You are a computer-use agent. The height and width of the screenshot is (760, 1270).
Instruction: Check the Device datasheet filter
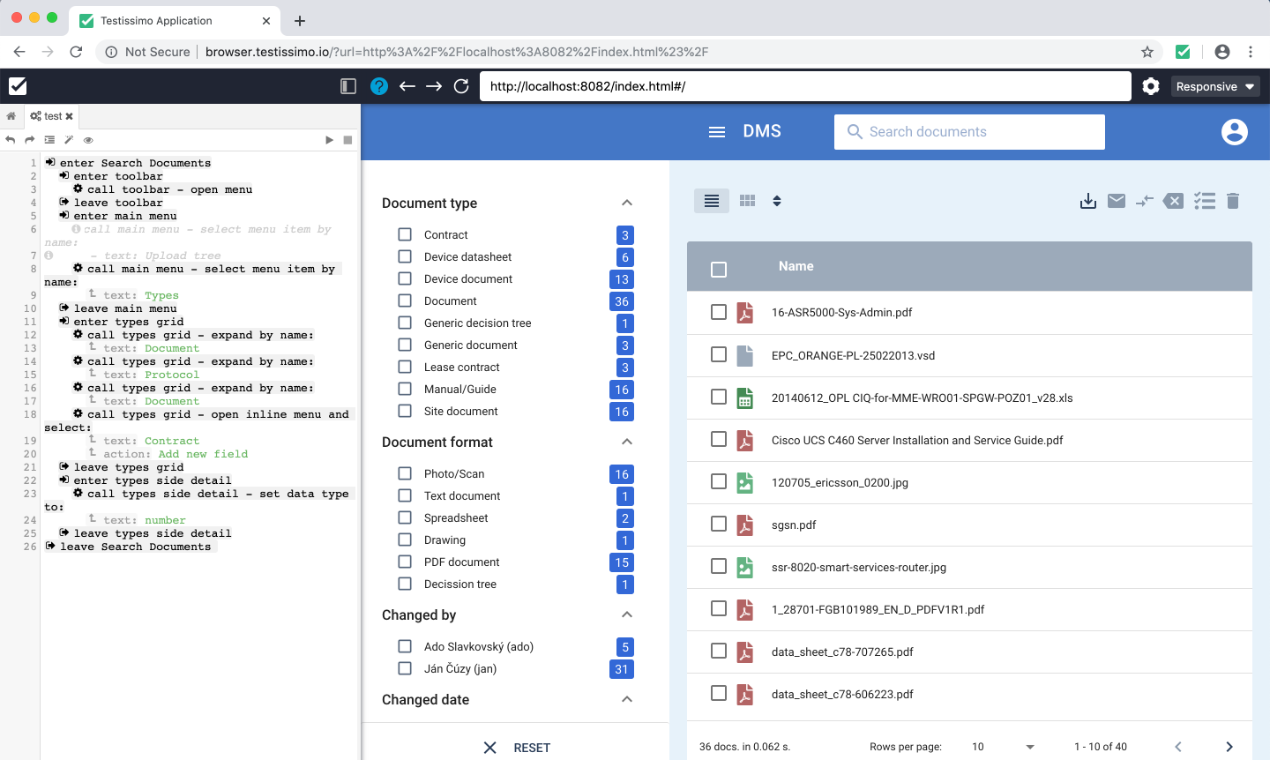click(x=405, y=257)
